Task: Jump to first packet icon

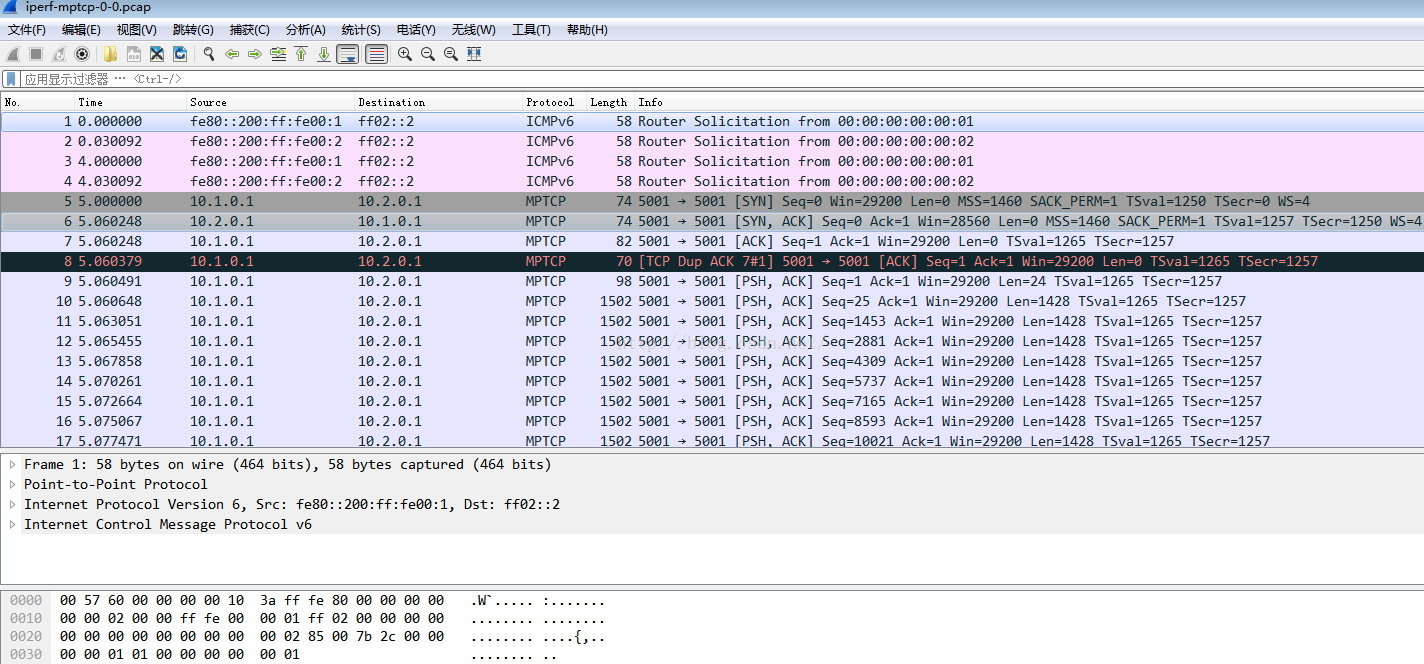Action: pos(301,54)
